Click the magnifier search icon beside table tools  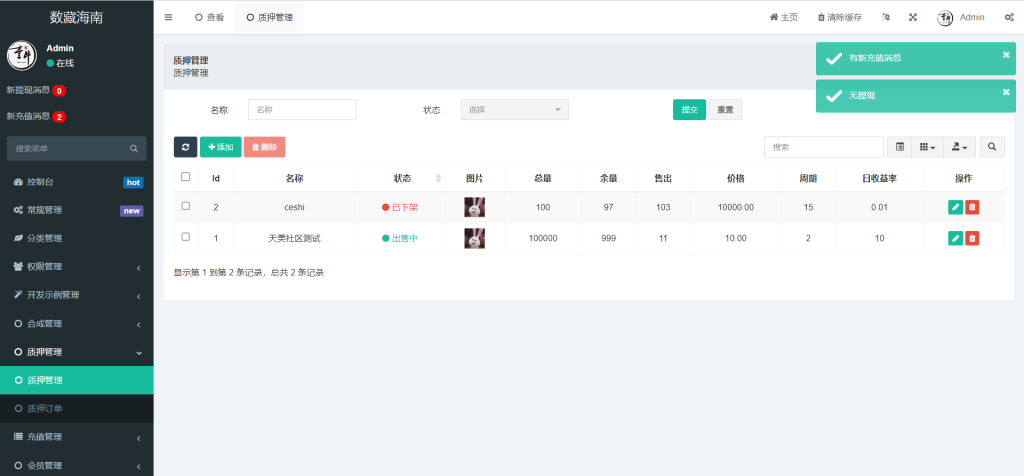click(992, 147)
